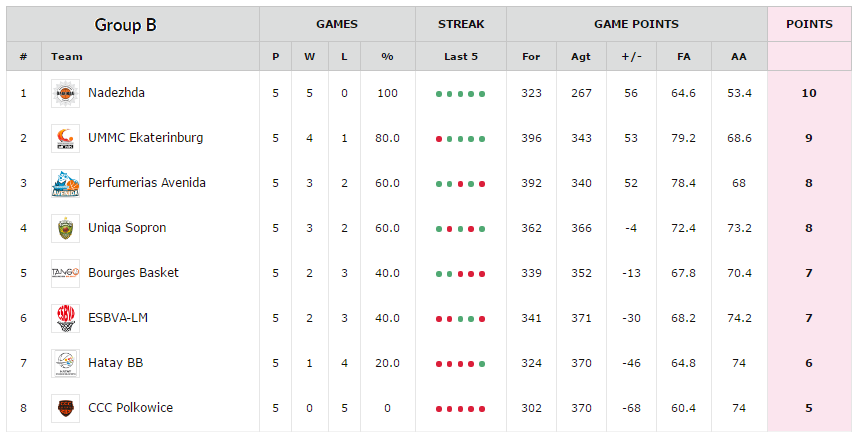Image resolution: width=859 pixels, height=437 pixels.
Task: Select the Uniqa Sopron crest icon
Action: tap(65, 228)
